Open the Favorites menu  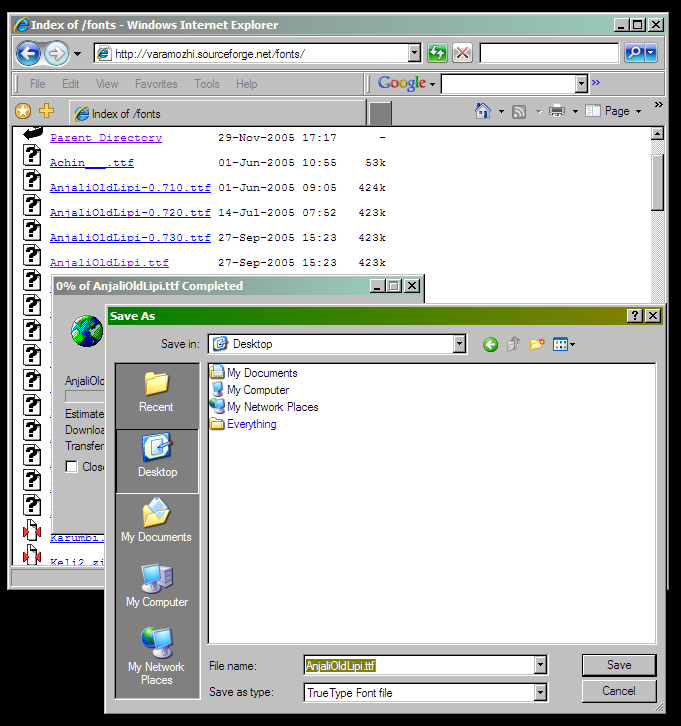click(156, 84)
